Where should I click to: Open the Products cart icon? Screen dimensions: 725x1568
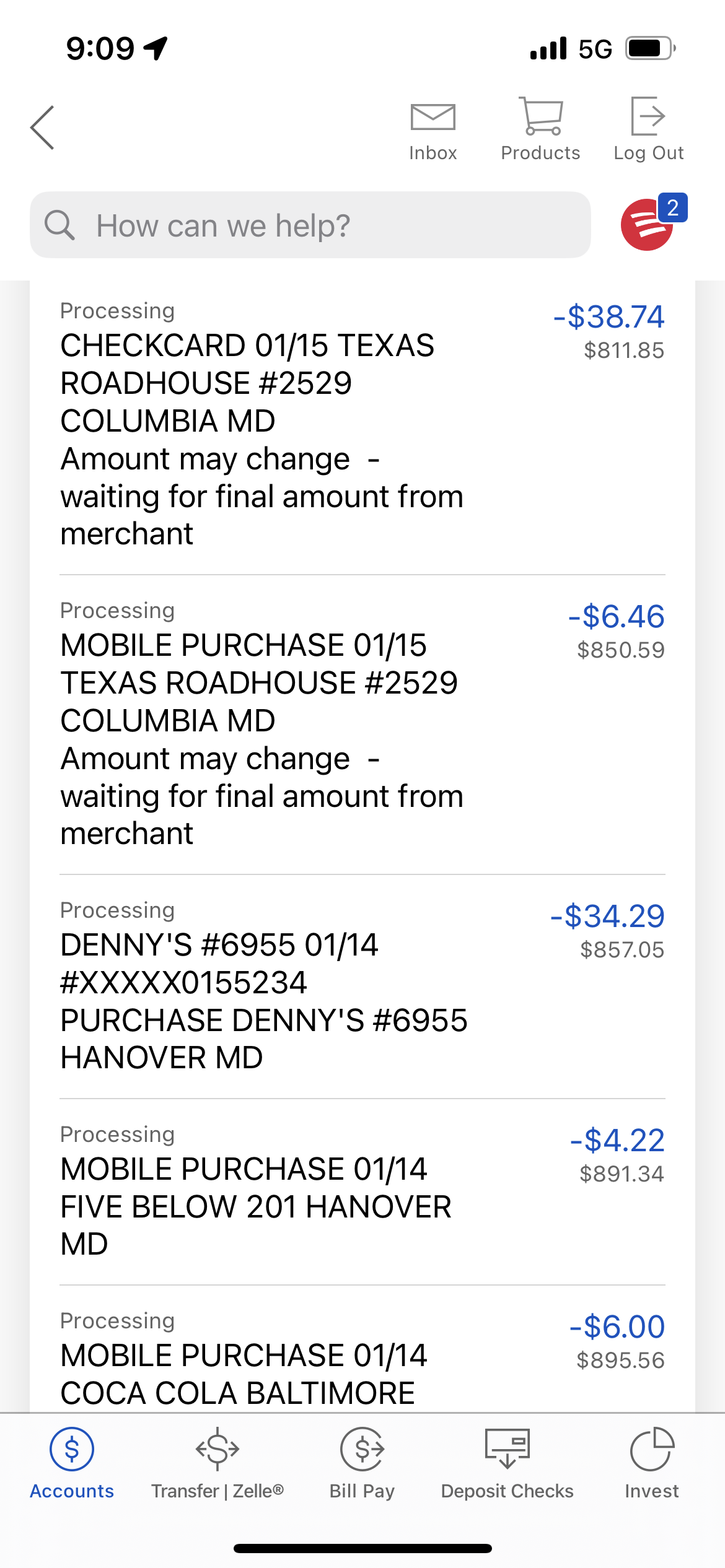(540, 116)
